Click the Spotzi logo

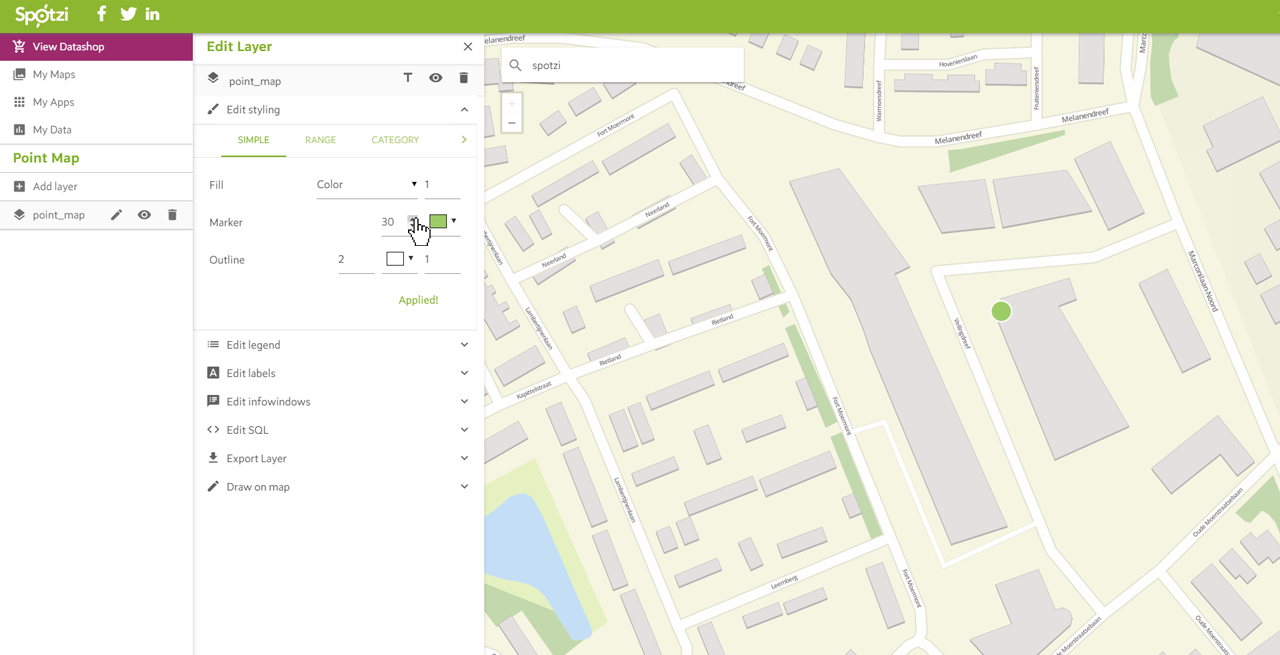(x=42, y=15)
